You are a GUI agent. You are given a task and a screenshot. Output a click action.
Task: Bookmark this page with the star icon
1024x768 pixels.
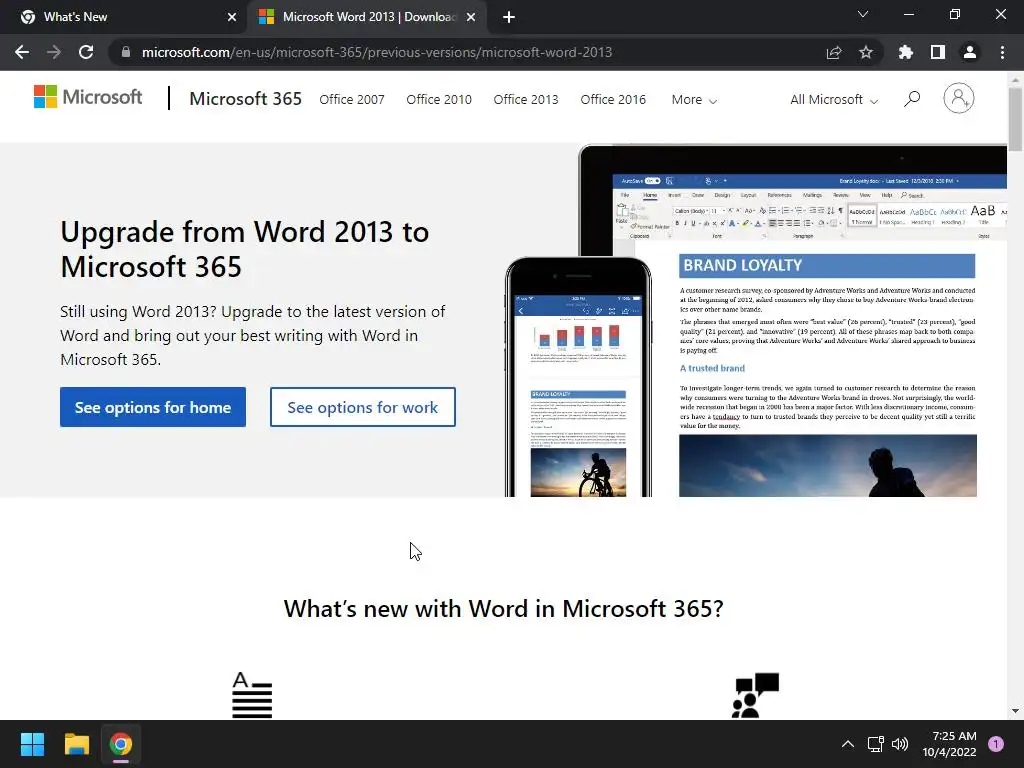coord(866,52)
